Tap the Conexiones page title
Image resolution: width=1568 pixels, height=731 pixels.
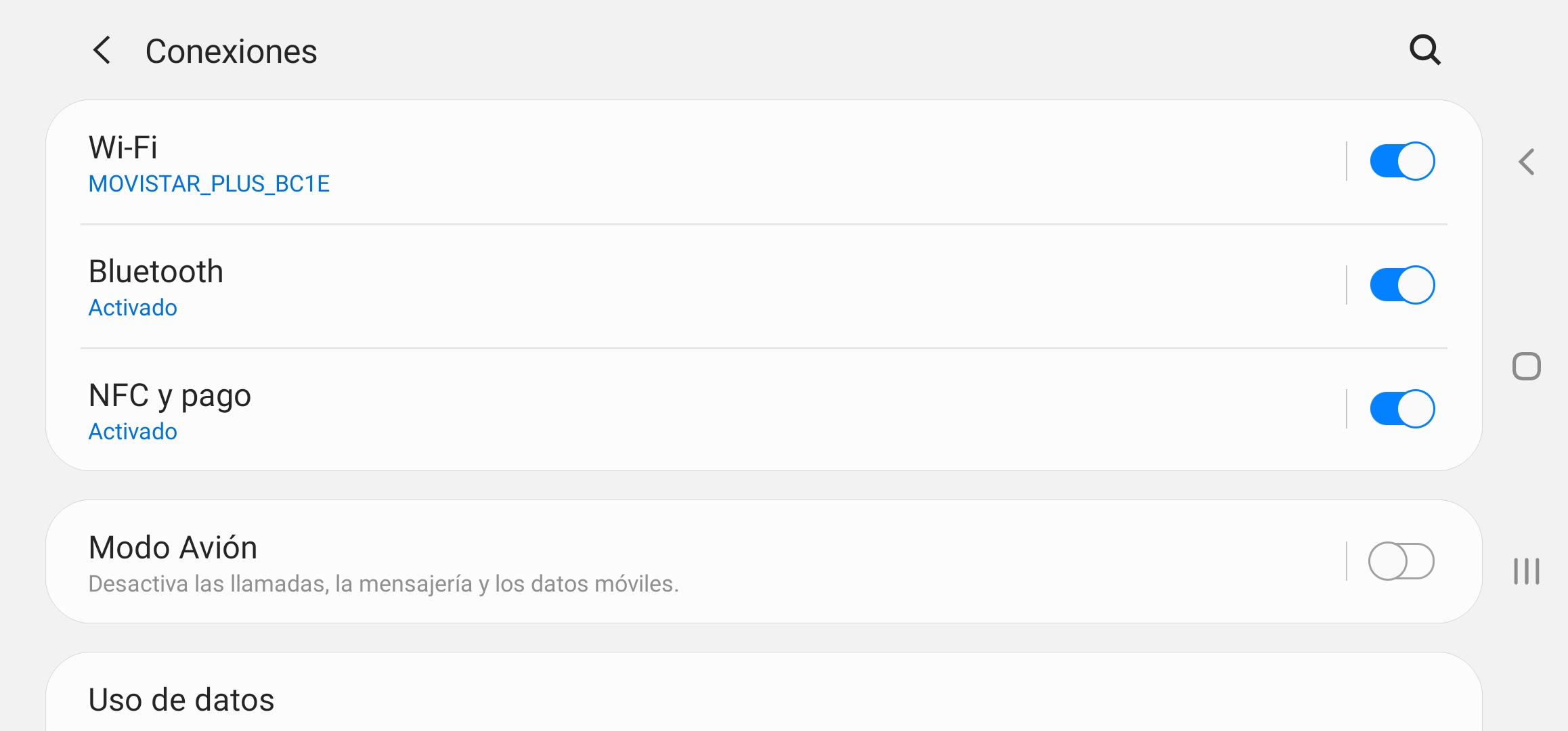[231, 51]
